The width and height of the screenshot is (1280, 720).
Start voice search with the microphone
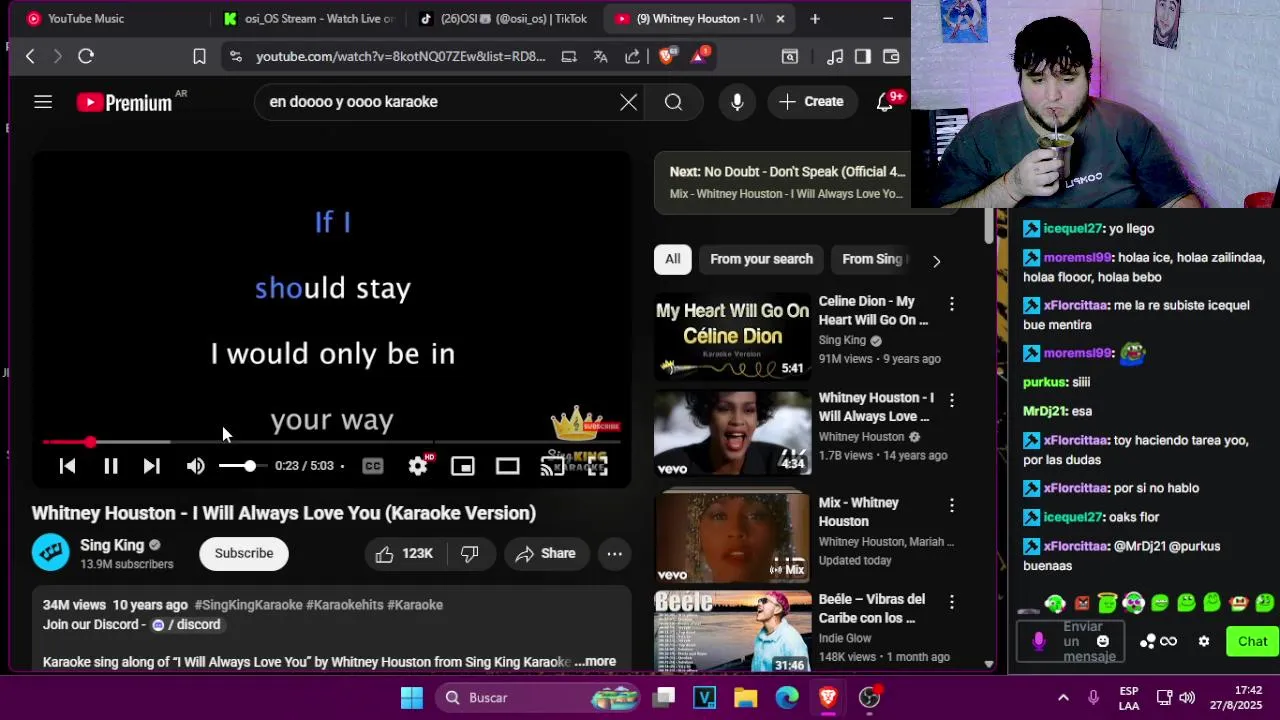click(737, 102)
